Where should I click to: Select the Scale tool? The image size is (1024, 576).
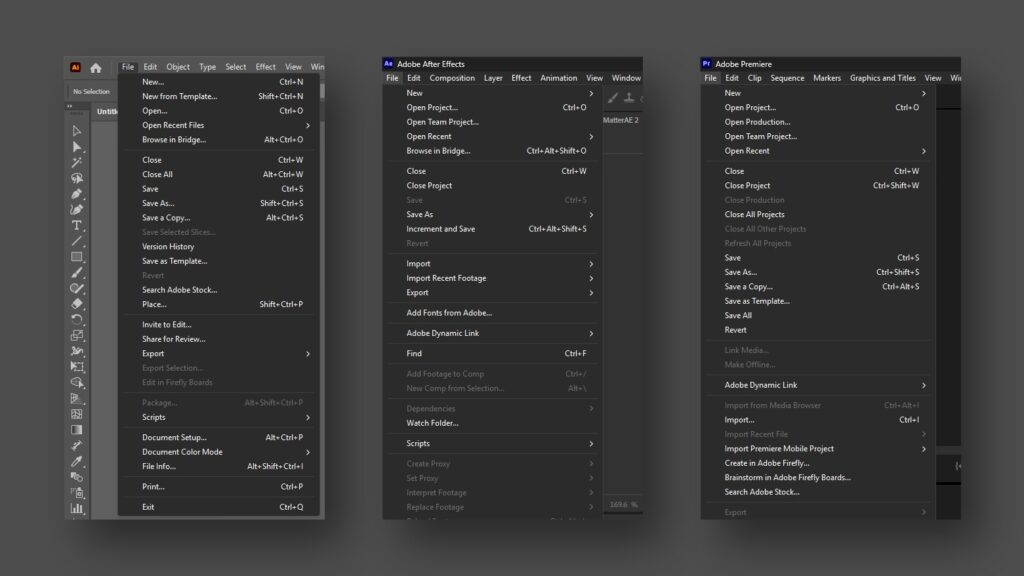tap(76, 335)
